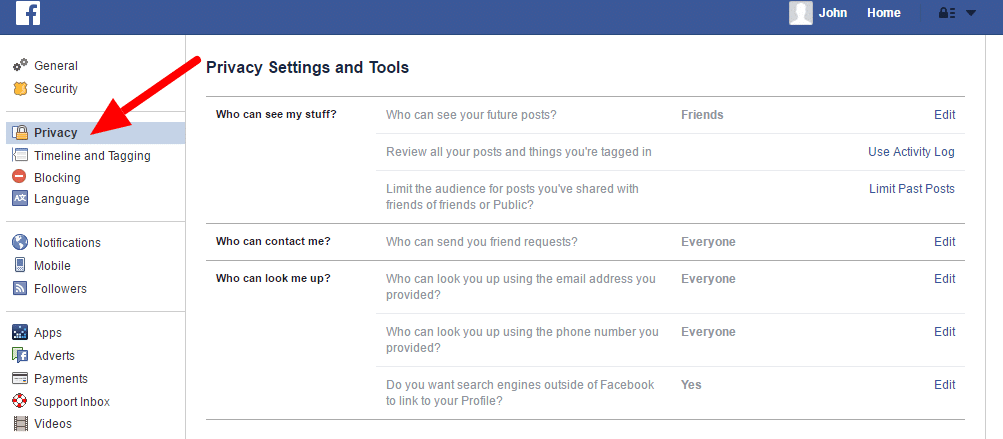Open the General settings gear icon

point(20,65)
